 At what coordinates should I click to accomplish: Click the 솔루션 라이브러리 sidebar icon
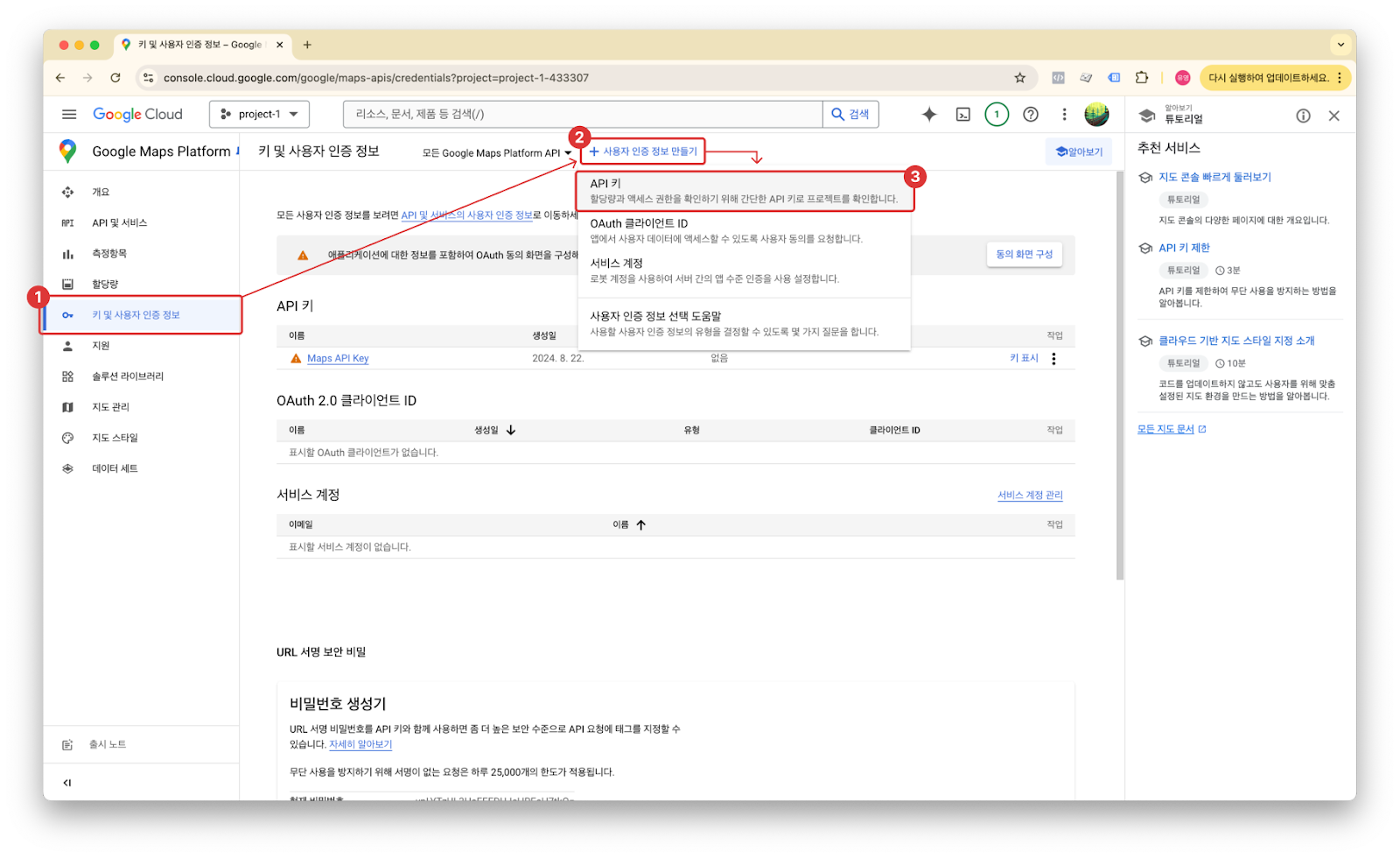click(67, 376)
